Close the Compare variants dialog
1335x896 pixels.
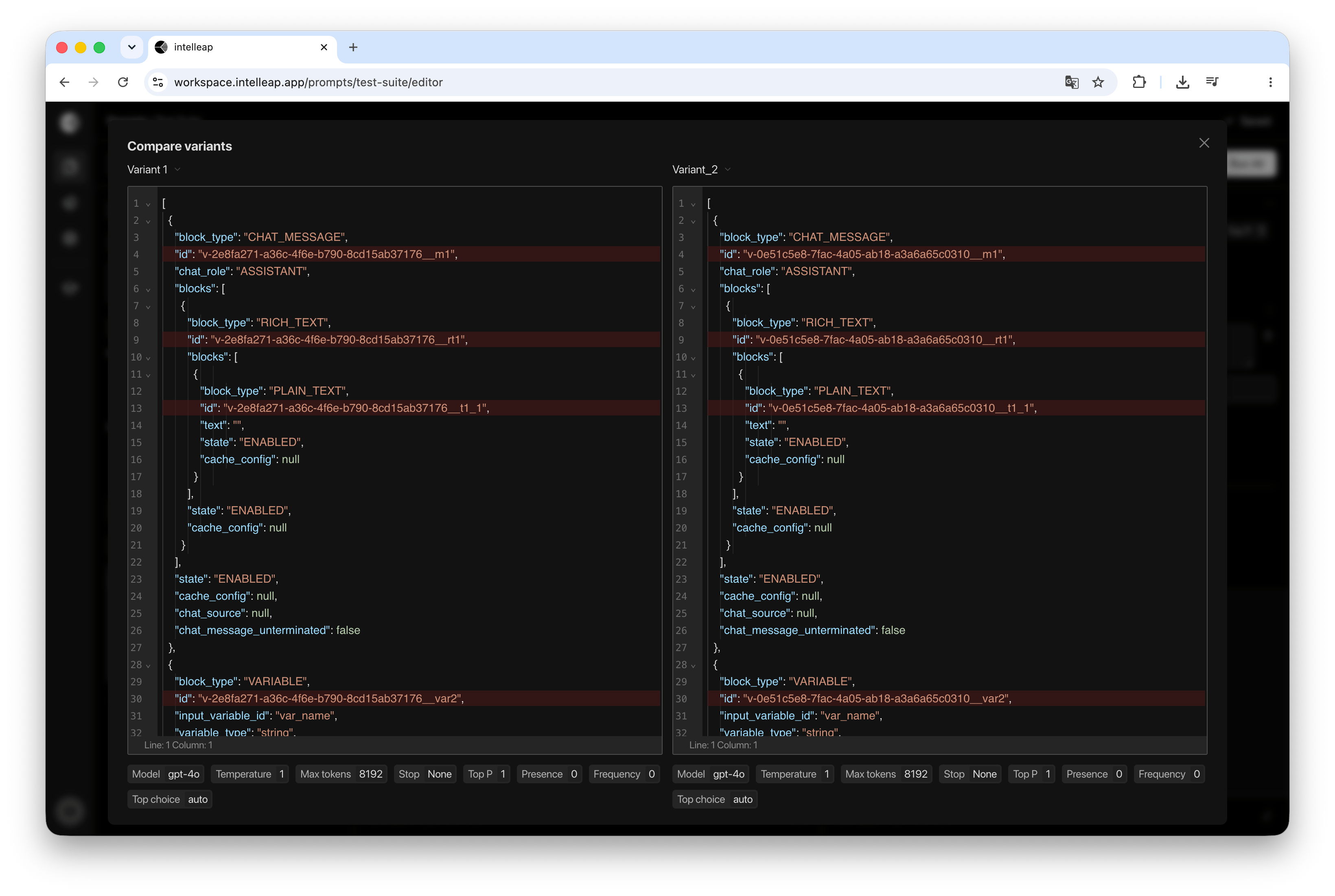1204,143
